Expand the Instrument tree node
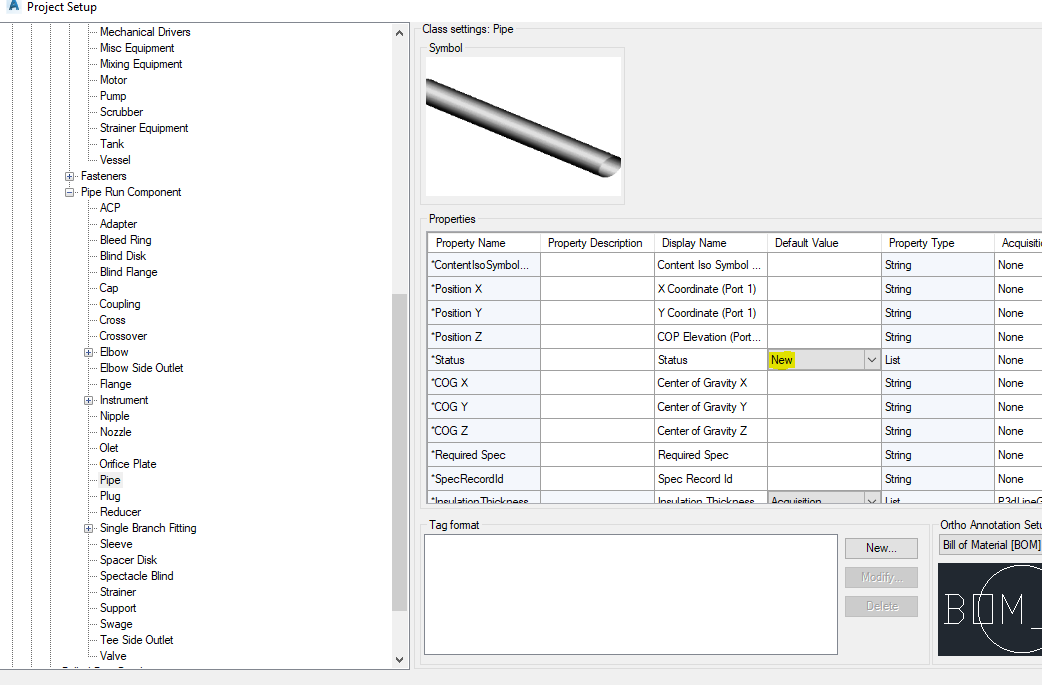The width and height of the screenshot is (1042, 685). pos(88,400)
